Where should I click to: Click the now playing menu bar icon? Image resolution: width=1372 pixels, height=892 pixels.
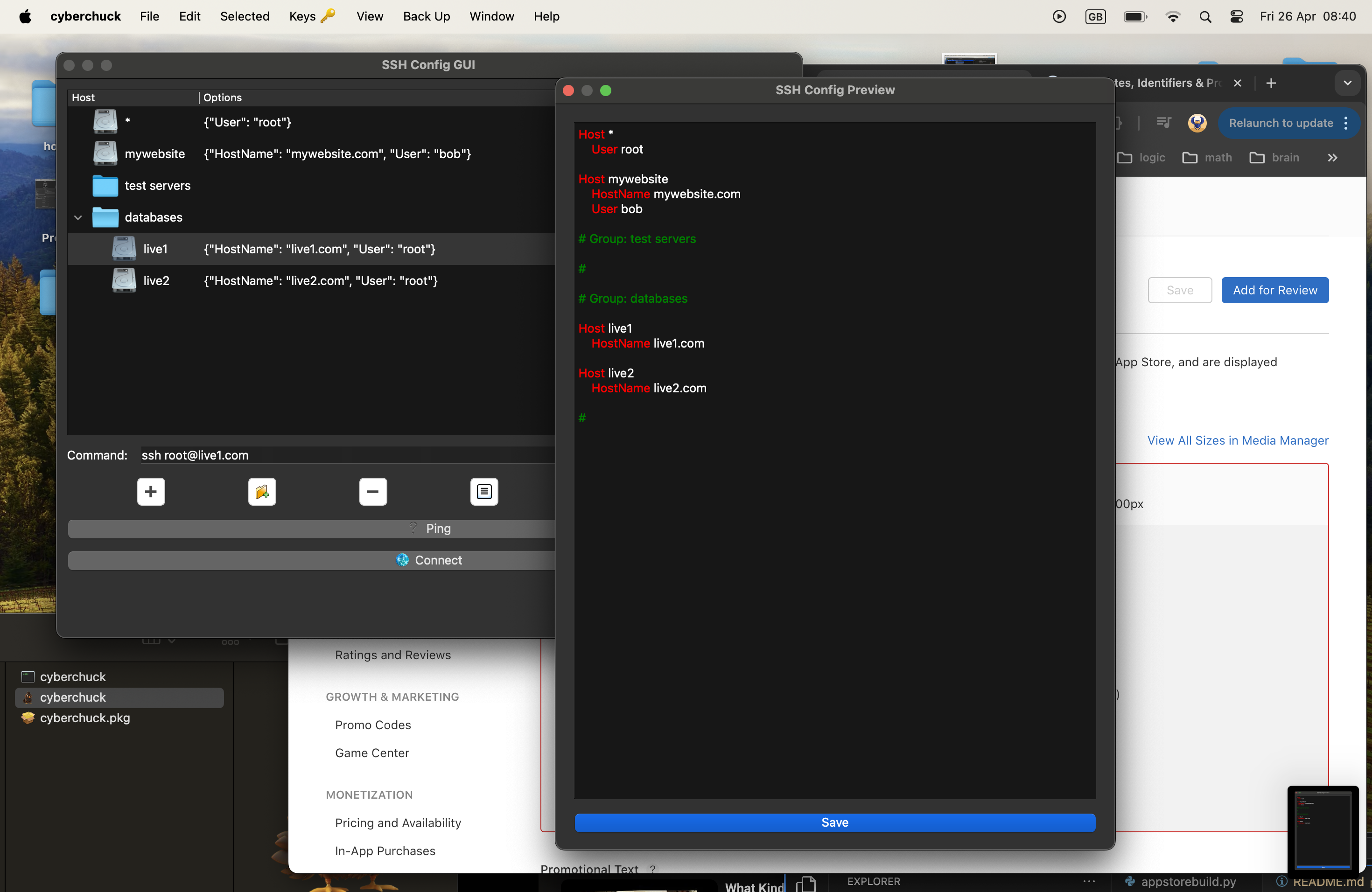click(1059, 16)
